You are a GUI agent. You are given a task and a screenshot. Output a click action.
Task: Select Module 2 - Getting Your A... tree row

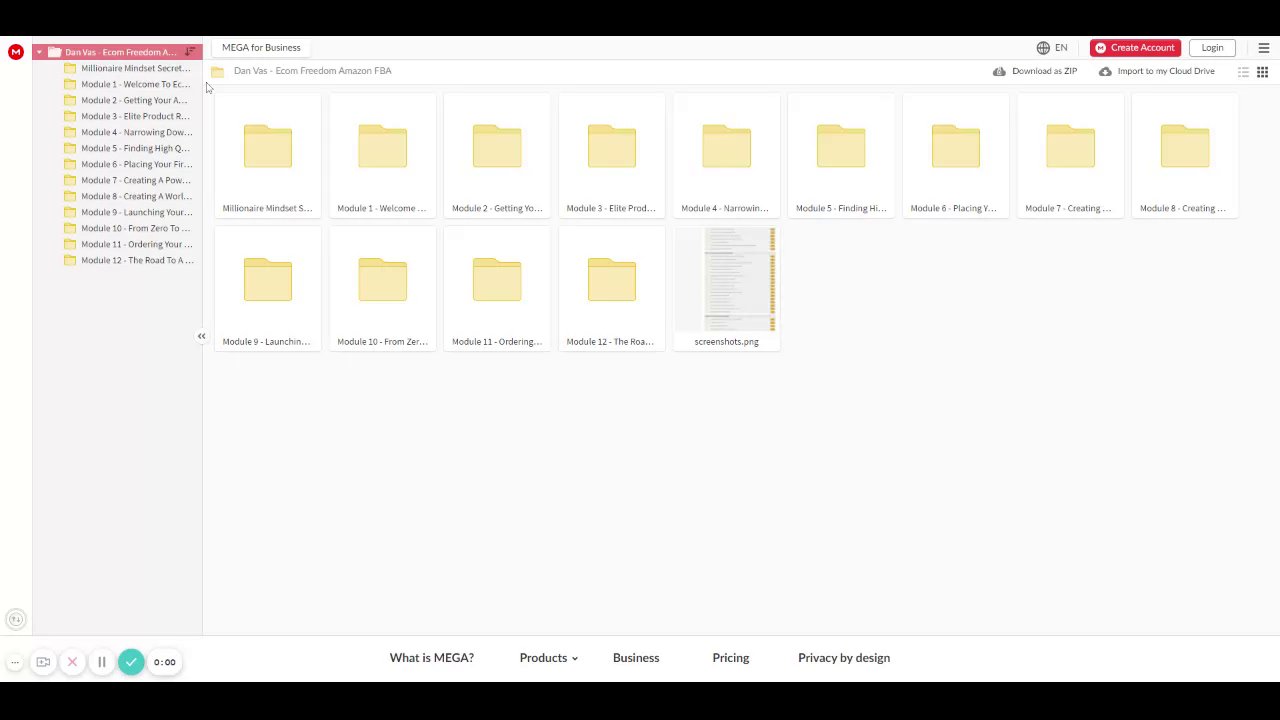pyautogui.click(x=118, y=100)
